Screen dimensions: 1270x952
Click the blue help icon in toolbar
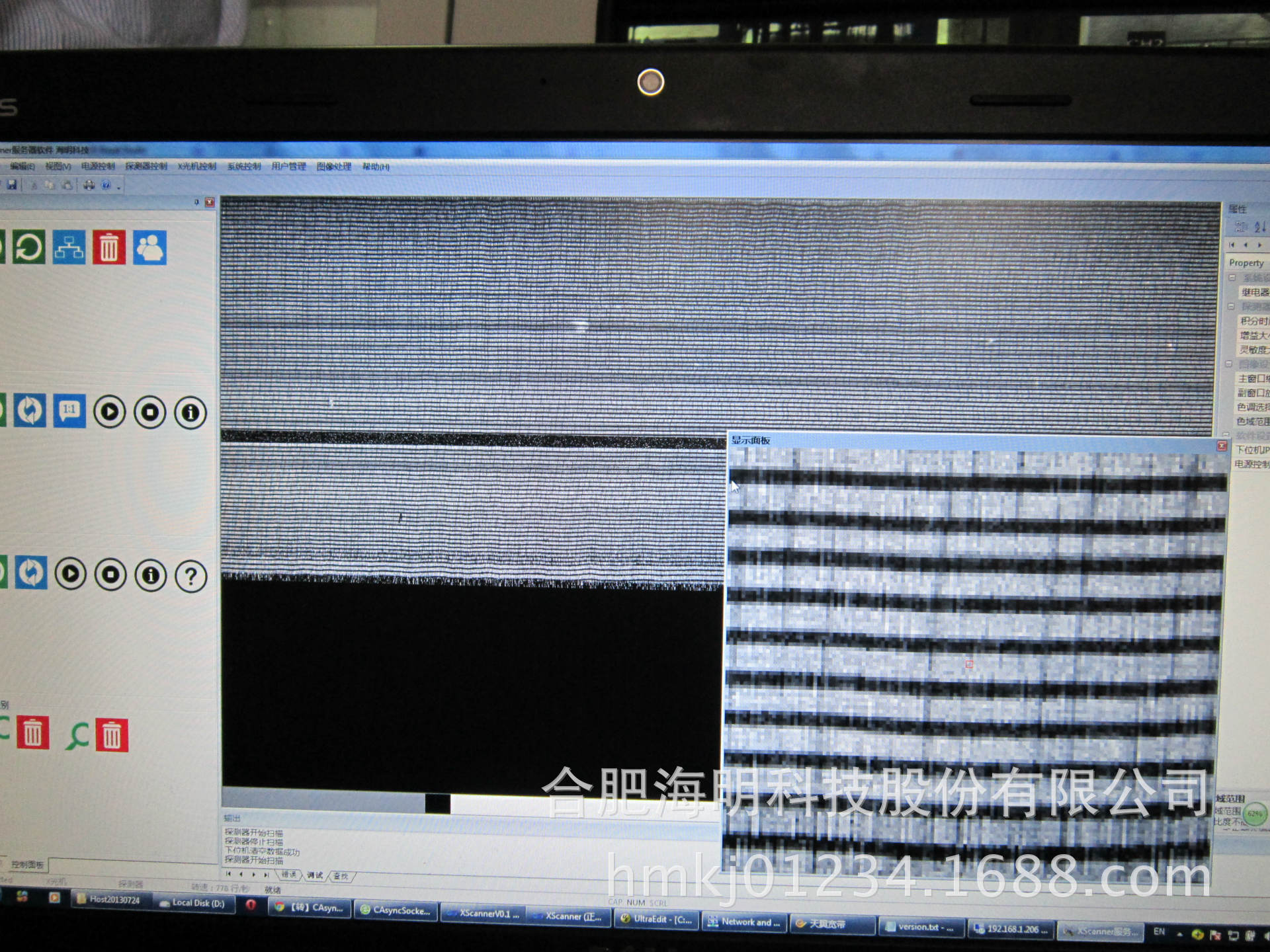[x=106, y=185]
